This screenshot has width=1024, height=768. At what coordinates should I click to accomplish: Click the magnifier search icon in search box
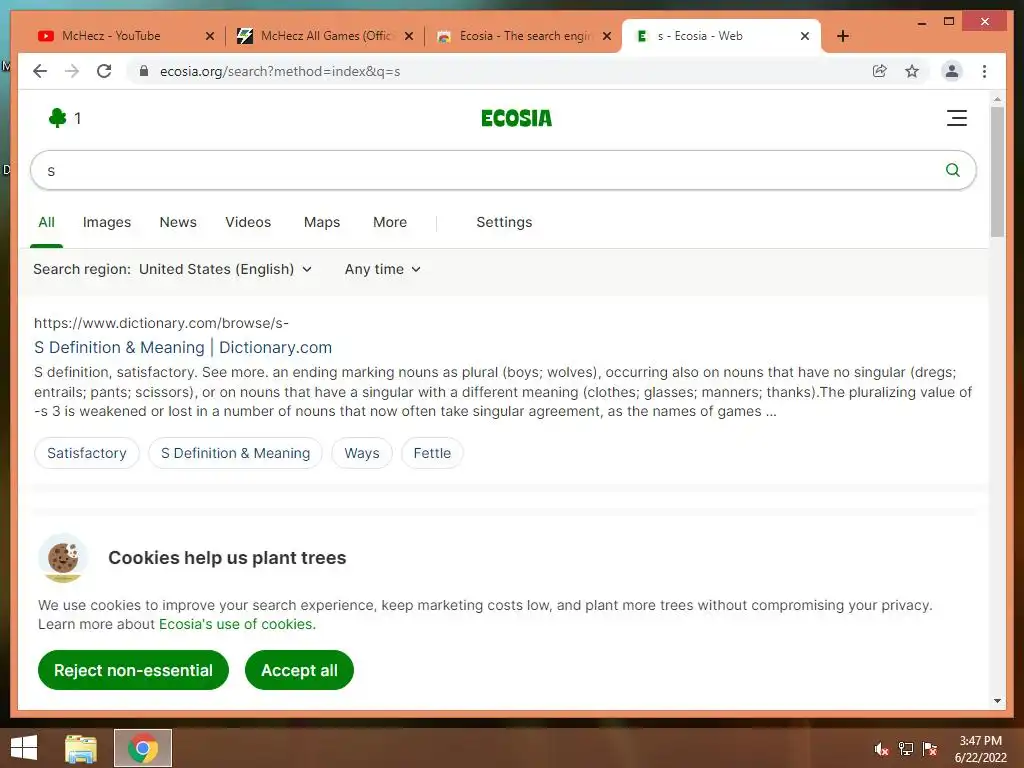(953, 170)
